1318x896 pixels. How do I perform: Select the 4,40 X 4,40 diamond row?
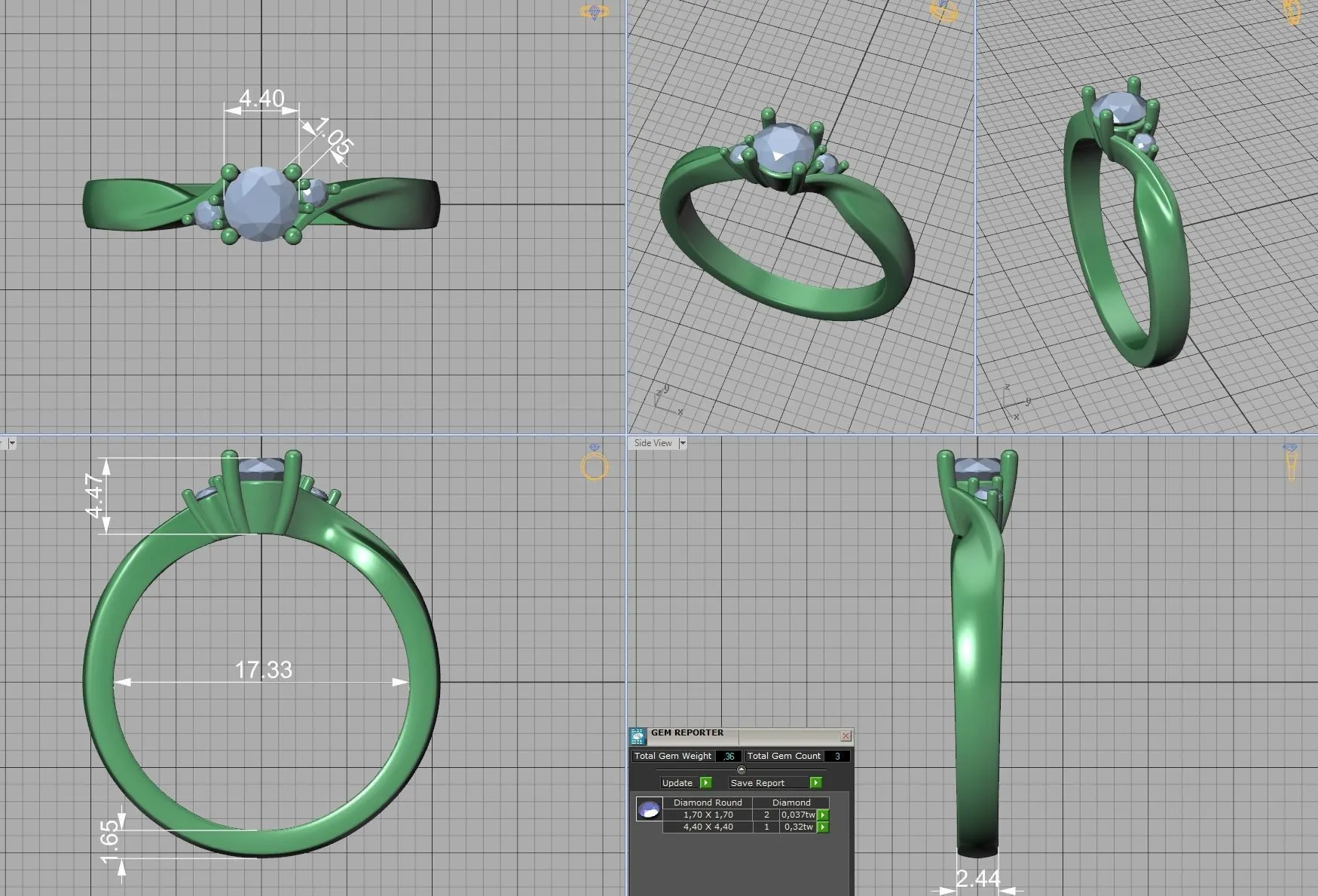click(708, 827)
